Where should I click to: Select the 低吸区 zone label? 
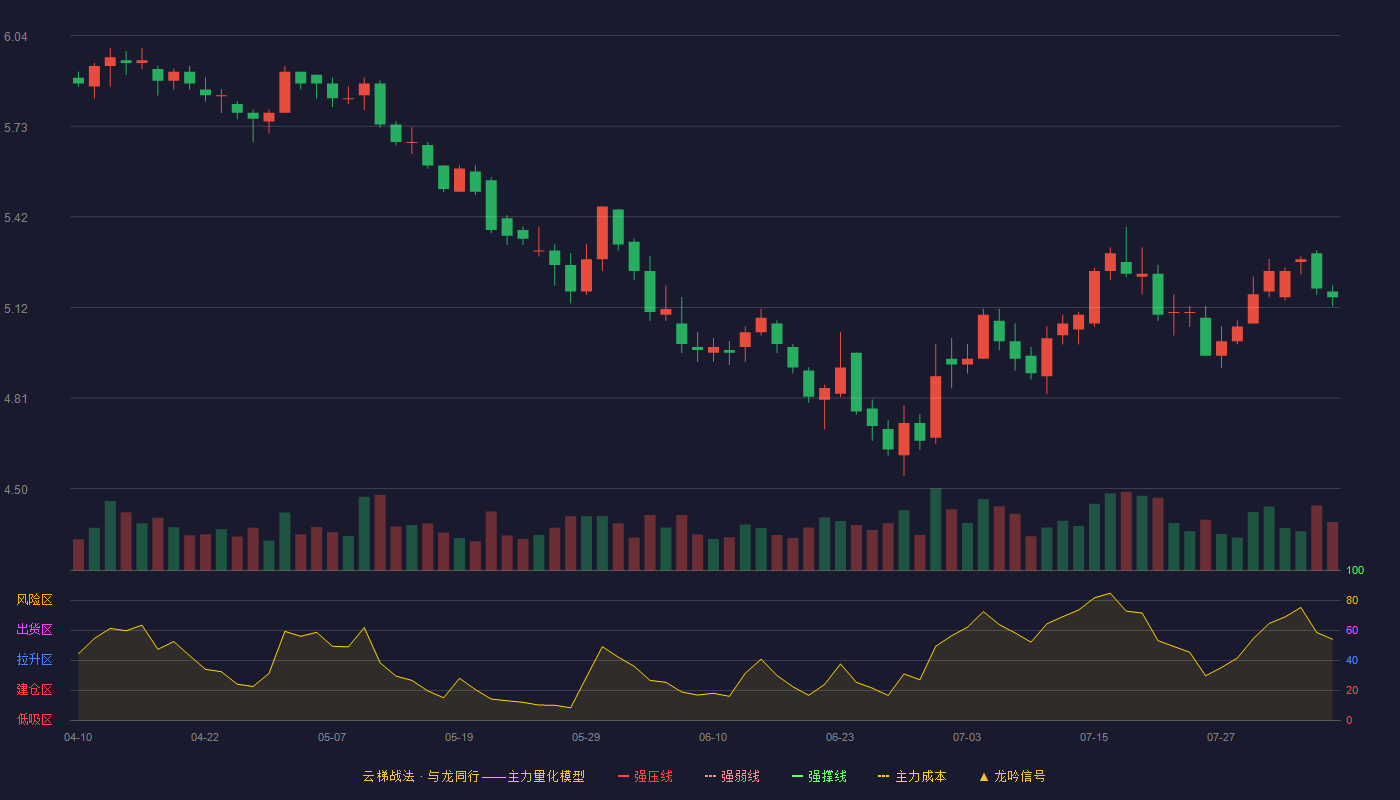[34, 719]
